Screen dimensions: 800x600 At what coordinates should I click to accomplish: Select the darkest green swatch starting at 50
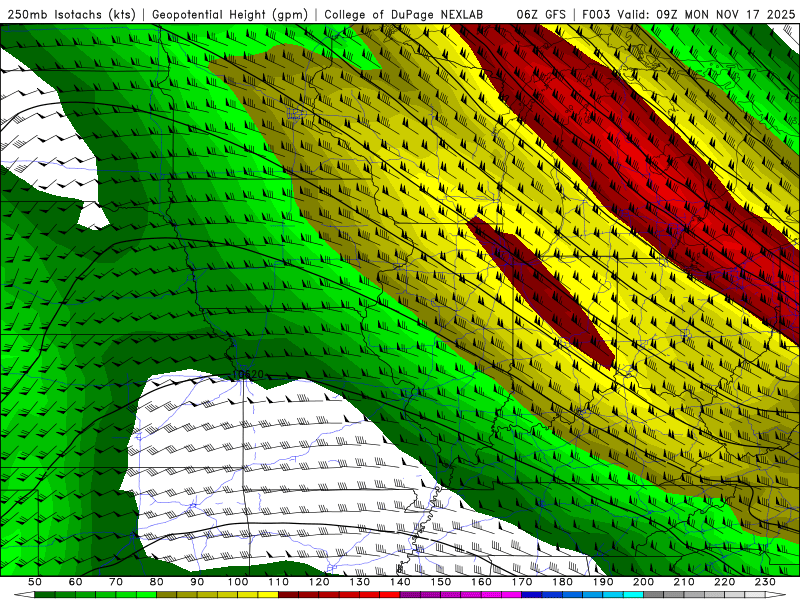(45, 595)
